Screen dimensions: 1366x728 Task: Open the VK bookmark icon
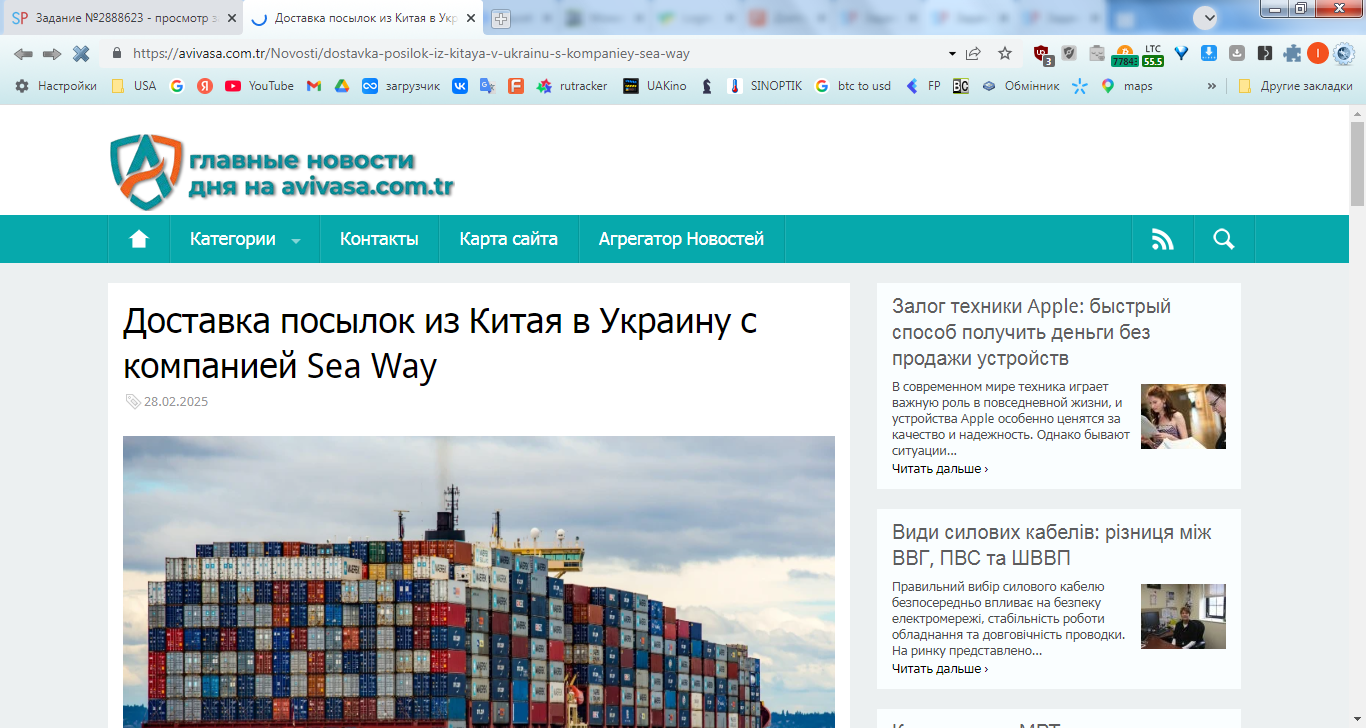coord(460,86)
